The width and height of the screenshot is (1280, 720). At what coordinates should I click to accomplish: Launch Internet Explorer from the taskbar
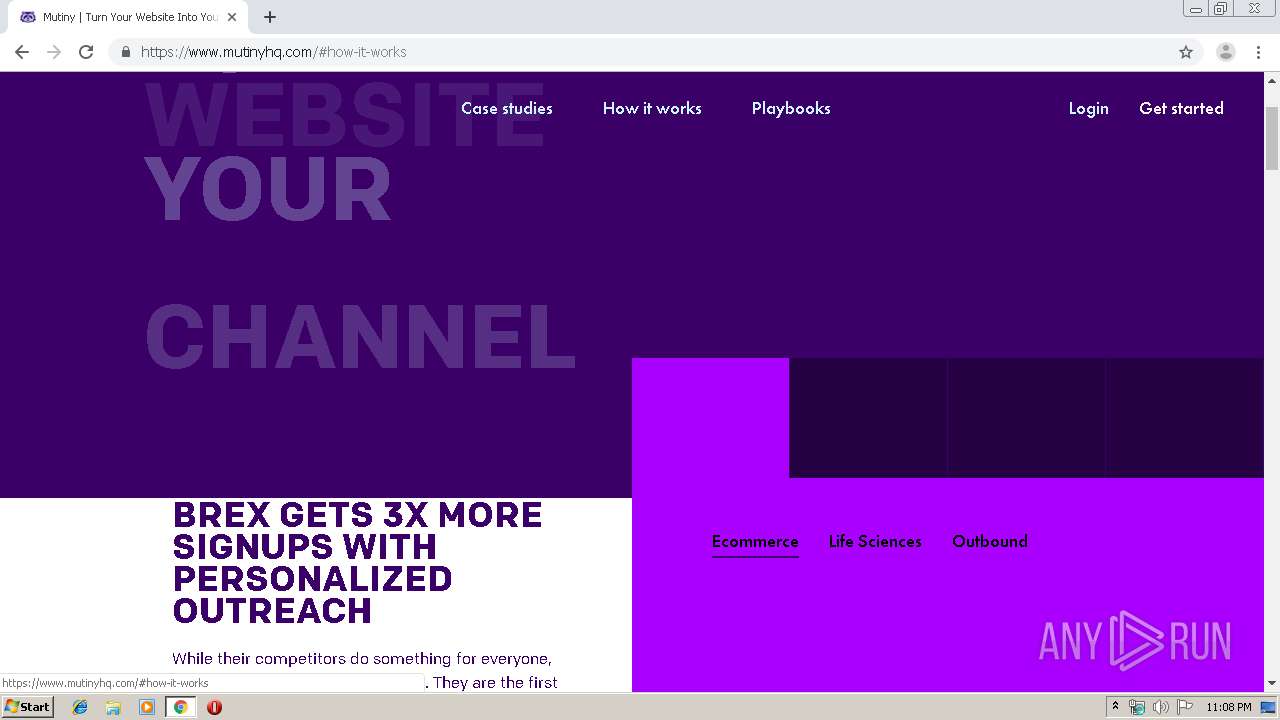pyautogui.click(x=80, y=707)
